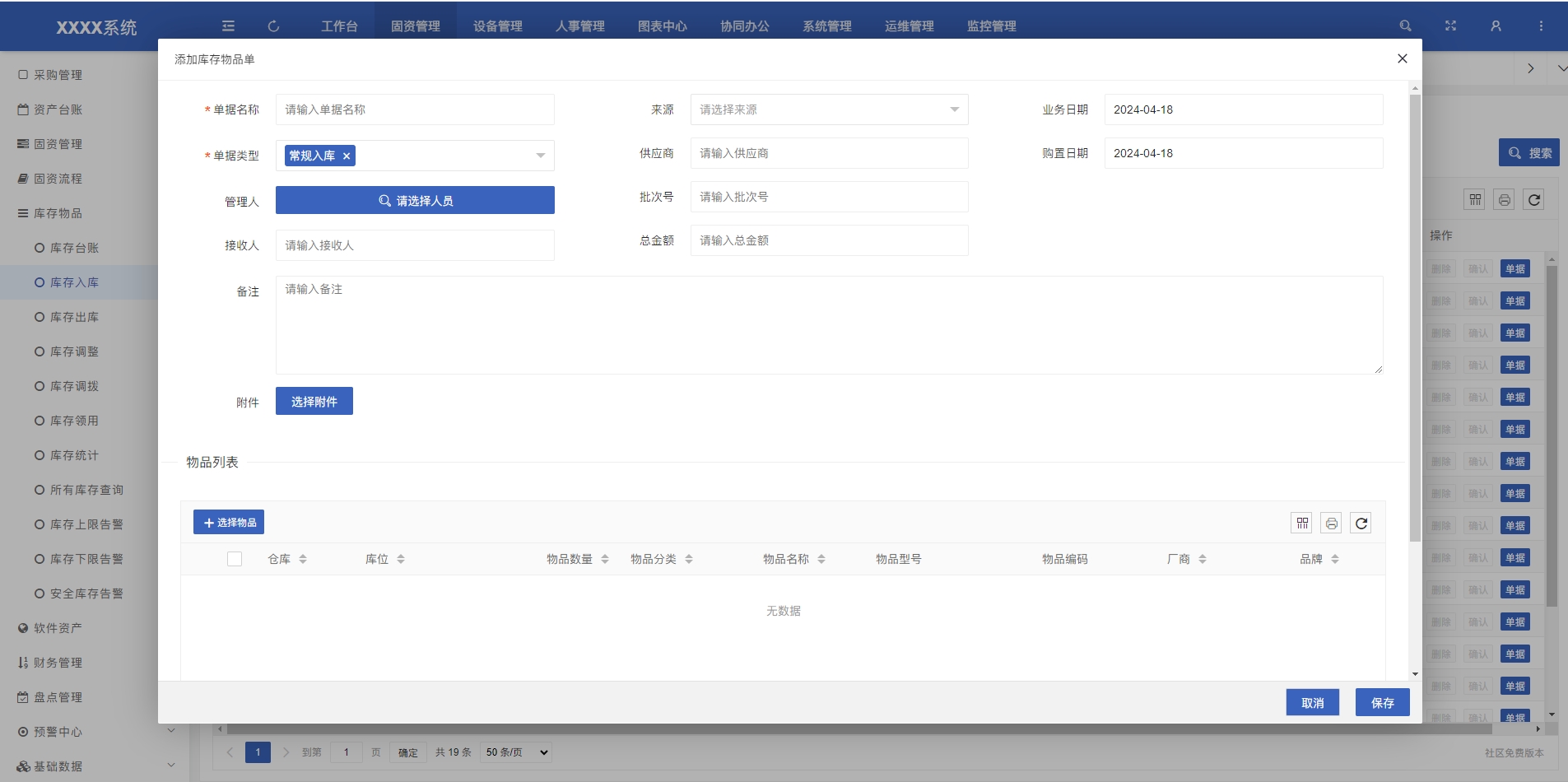Sort by 库位 column
This screenshot has width=1568, height=782.
(x=401, y=559)
